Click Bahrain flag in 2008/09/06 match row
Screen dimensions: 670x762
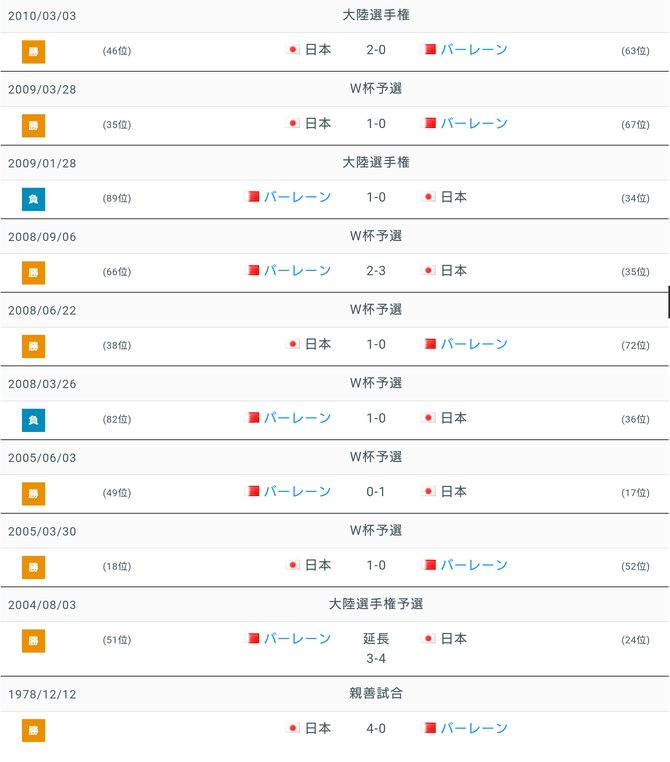(254, 271)
